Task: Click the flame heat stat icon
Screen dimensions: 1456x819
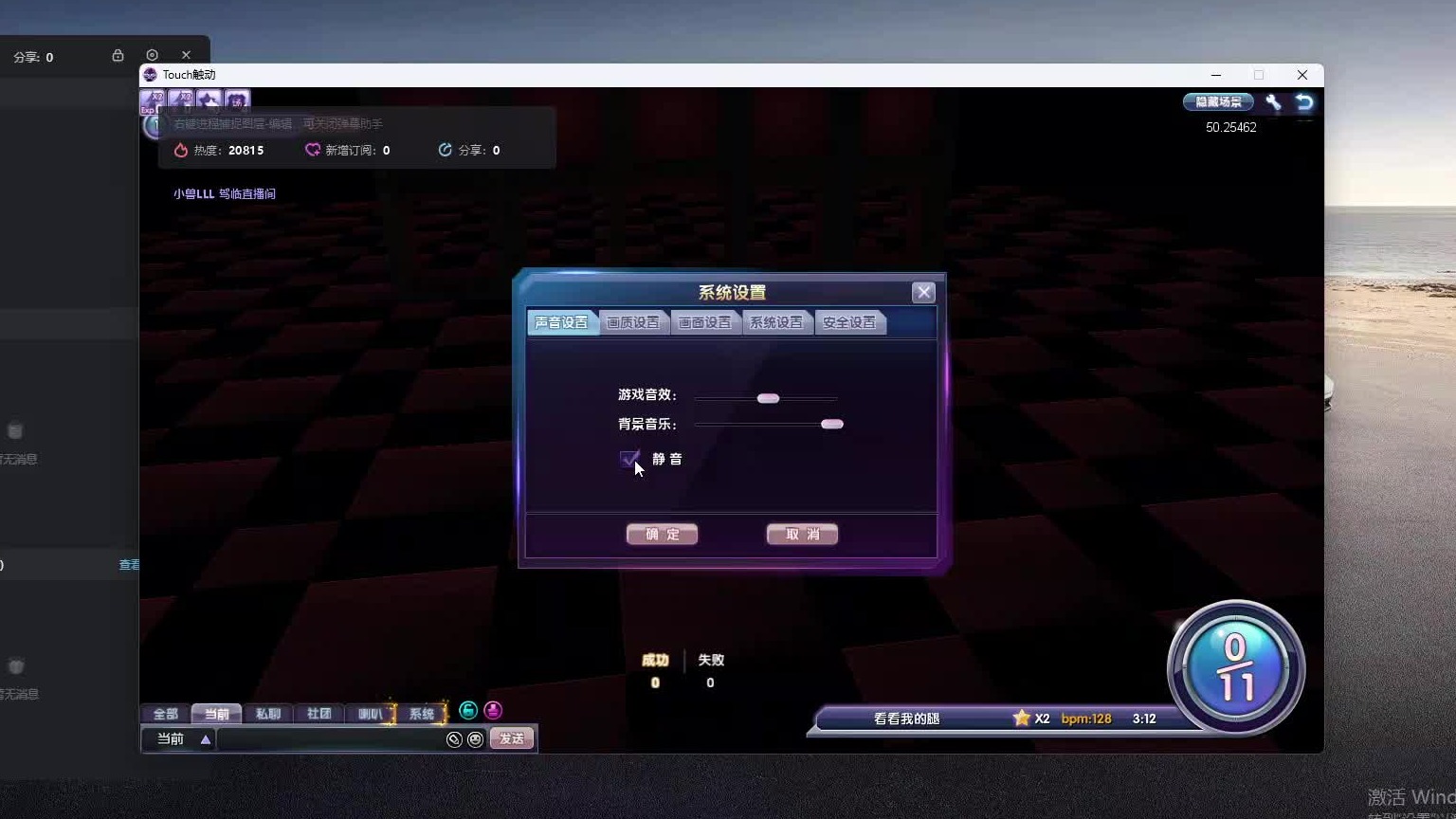Action: pos(182,150)
